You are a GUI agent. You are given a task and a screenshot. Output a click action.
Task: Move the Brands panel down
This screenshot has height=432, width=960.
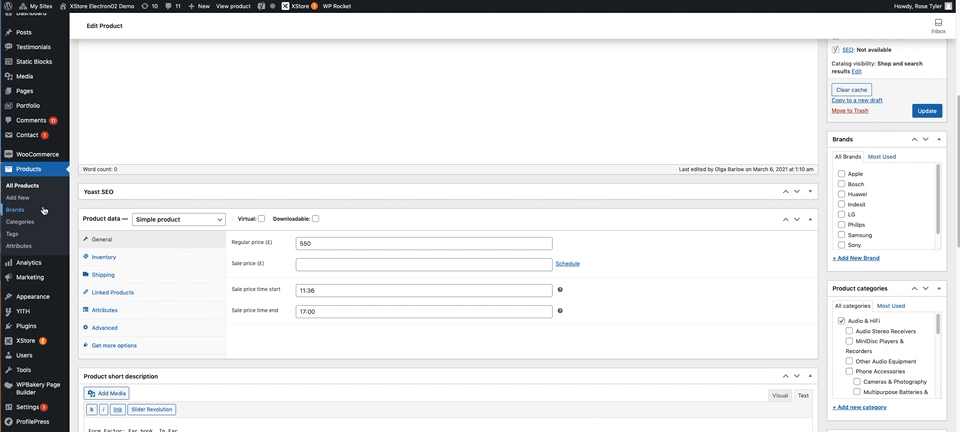pyautogui.click(x=926, y=139)
